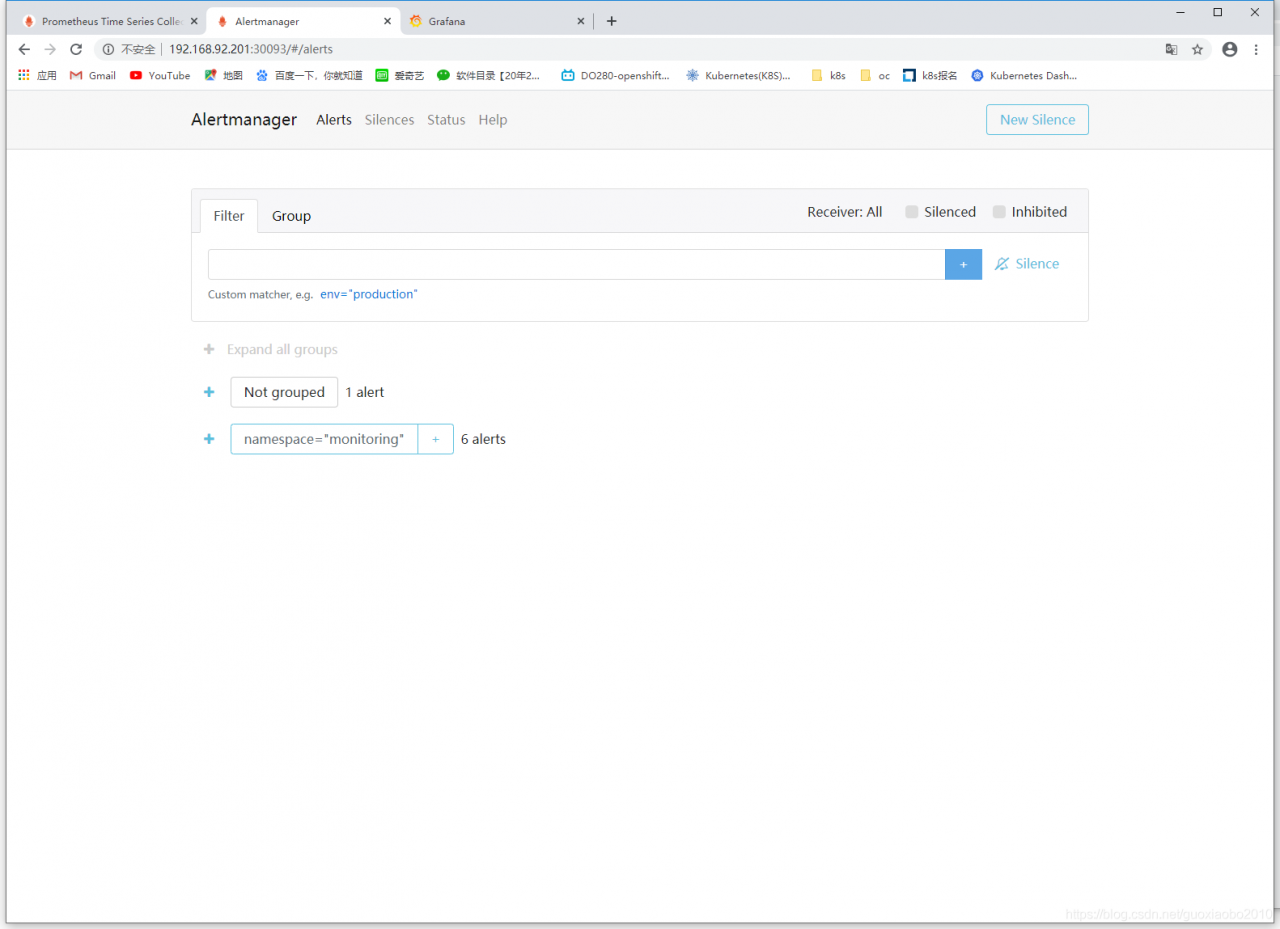Screen dimensions: 1280x929
Task: Click the address bar URL
Action: (251, 49)
